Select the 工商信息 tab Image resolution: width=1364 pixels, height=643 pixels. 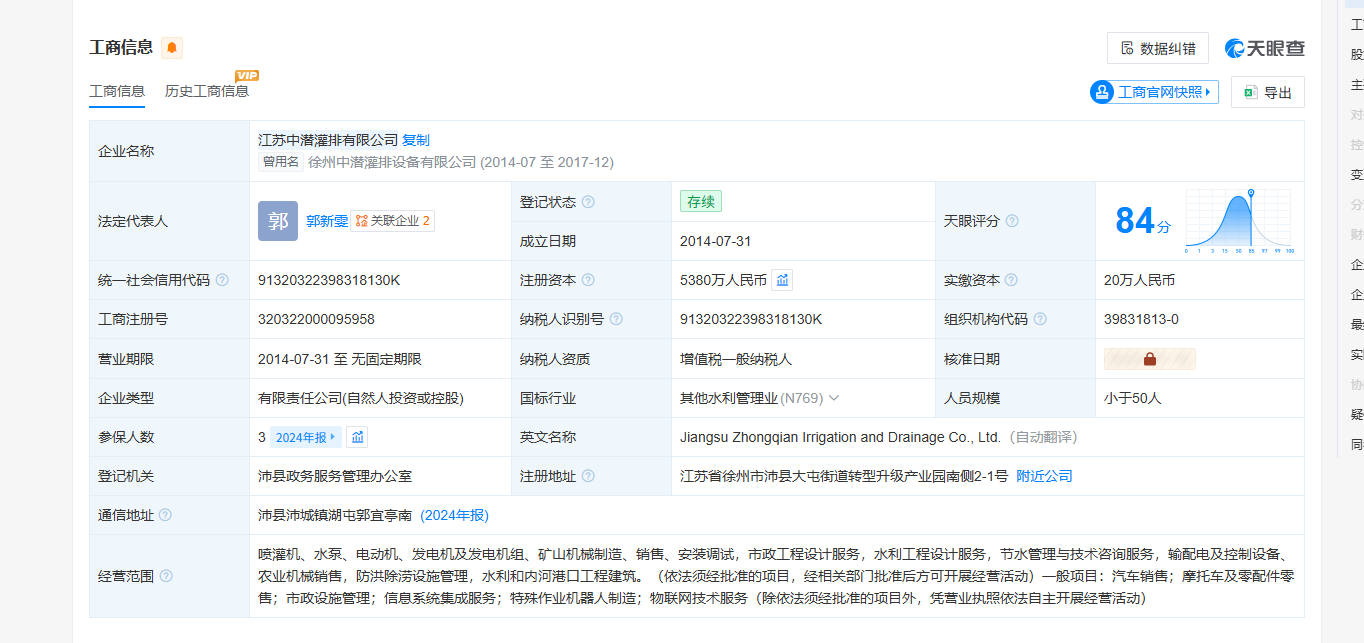pos(117,91)
